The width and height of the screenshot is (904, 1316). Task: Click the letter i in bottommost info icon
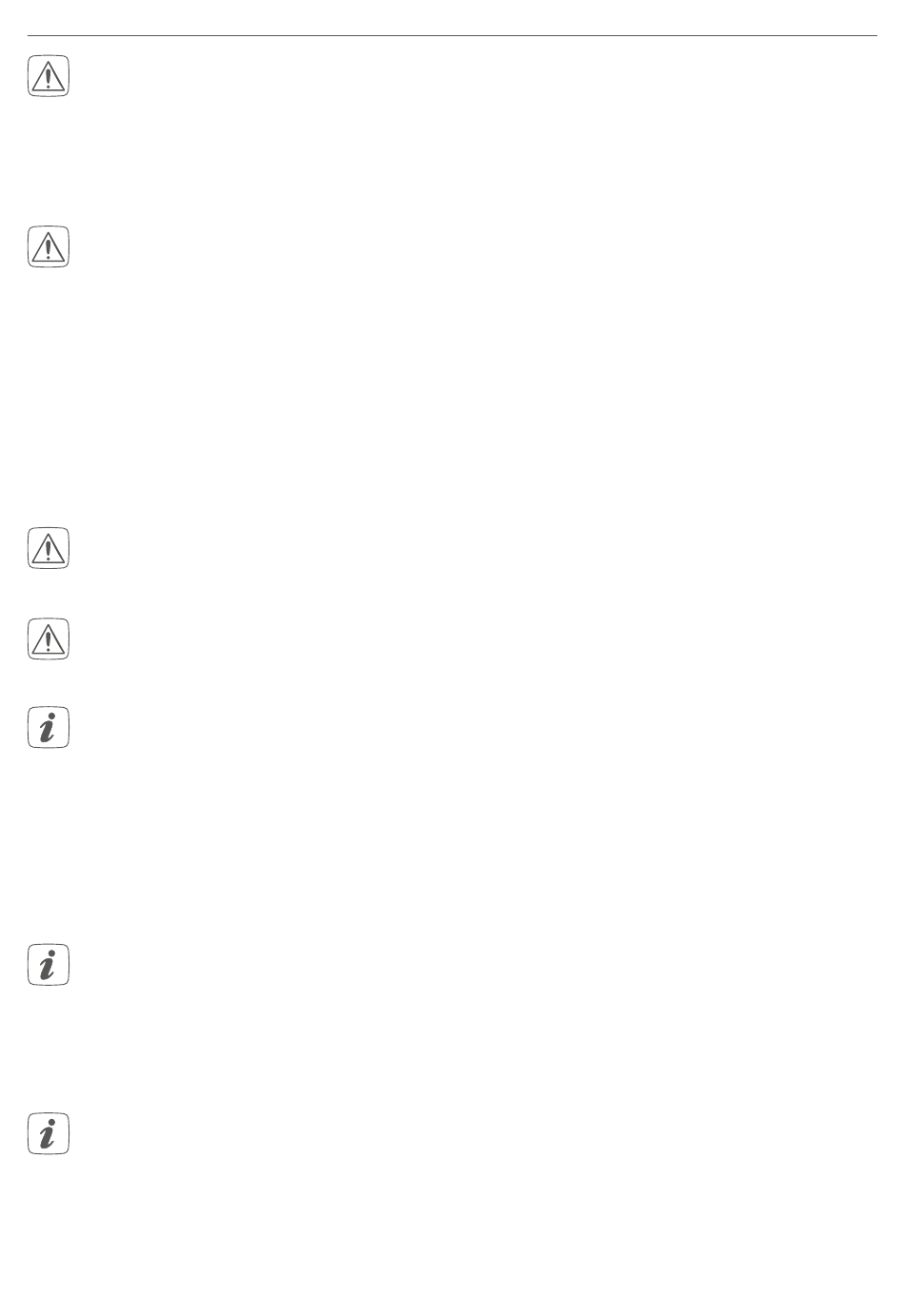click(48, 1133)
